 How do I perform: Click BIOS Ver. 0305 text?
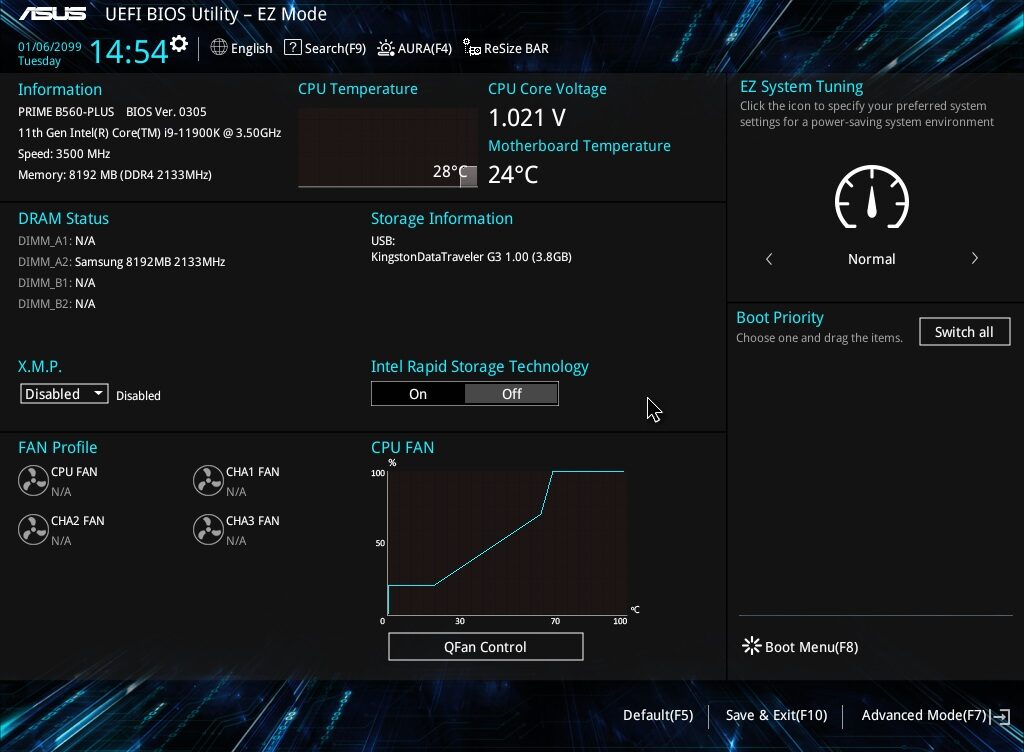point(166,112)
